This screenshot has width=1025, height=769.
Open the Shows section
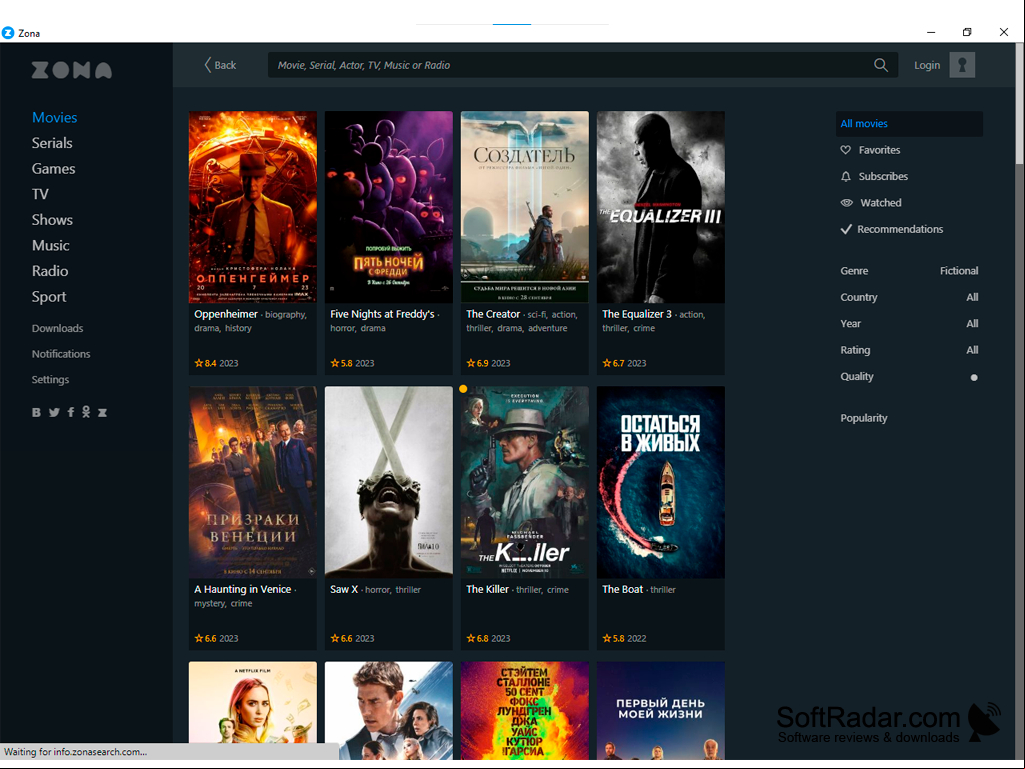(x=52, y=220)
